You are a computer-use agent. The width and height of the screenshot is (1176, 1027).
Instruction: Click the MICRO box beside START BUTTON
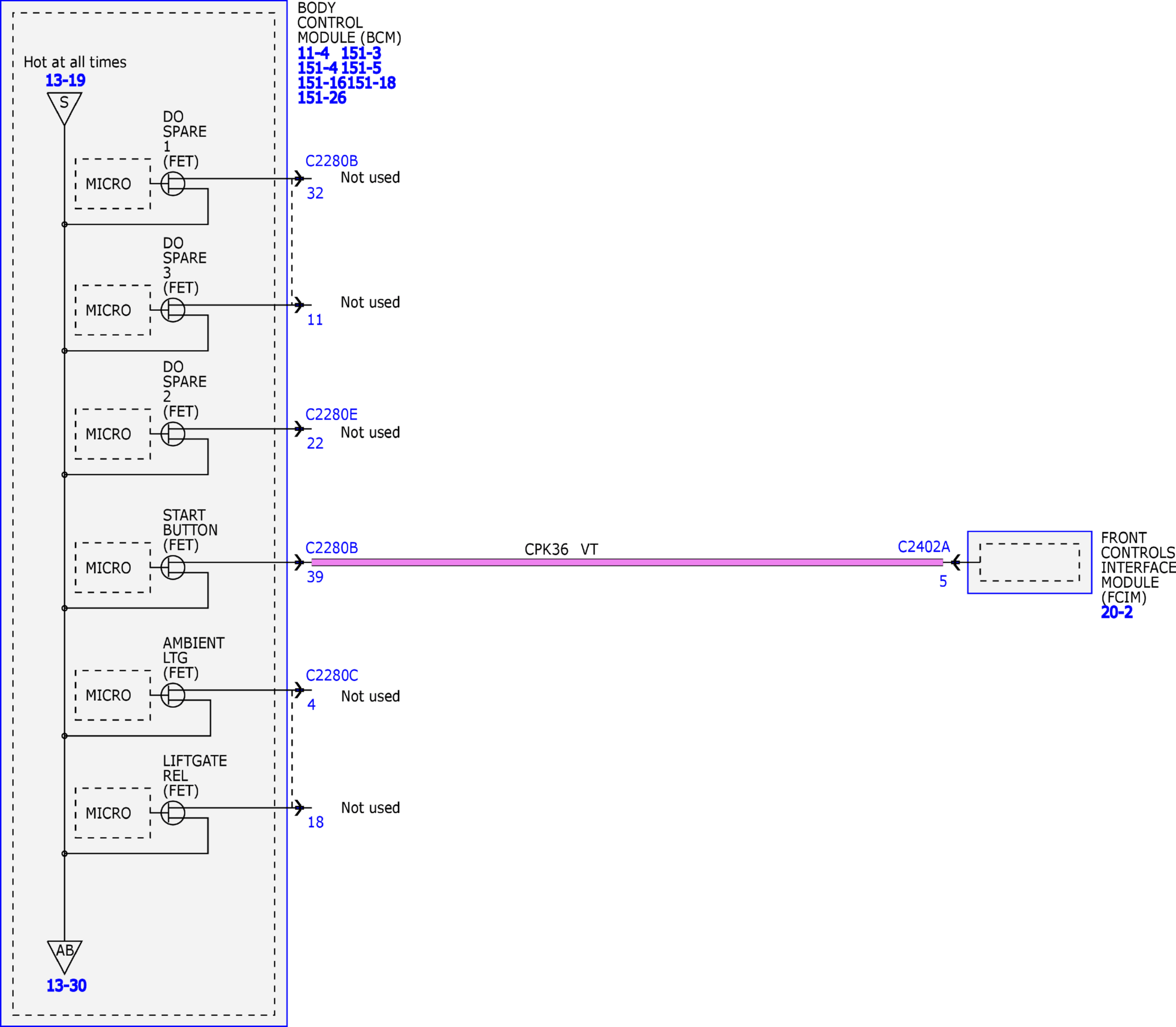point(113,568)
